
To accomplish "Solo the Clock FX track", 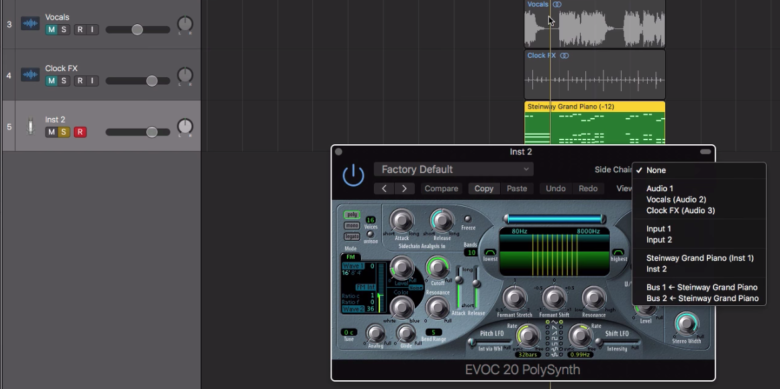I will [x=63, y=81].
